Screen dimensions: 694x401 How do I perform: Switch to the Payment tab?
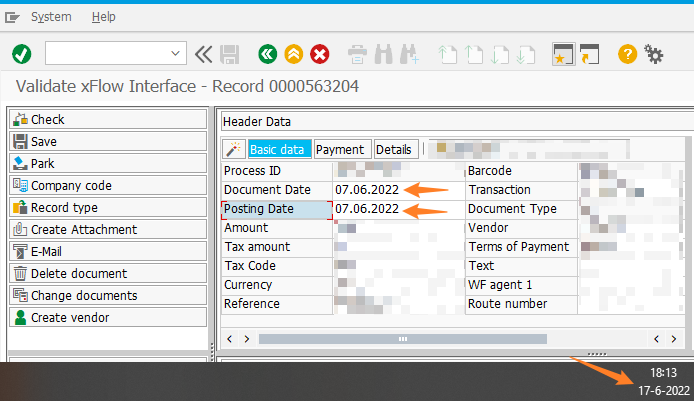[x=340, y=149]
